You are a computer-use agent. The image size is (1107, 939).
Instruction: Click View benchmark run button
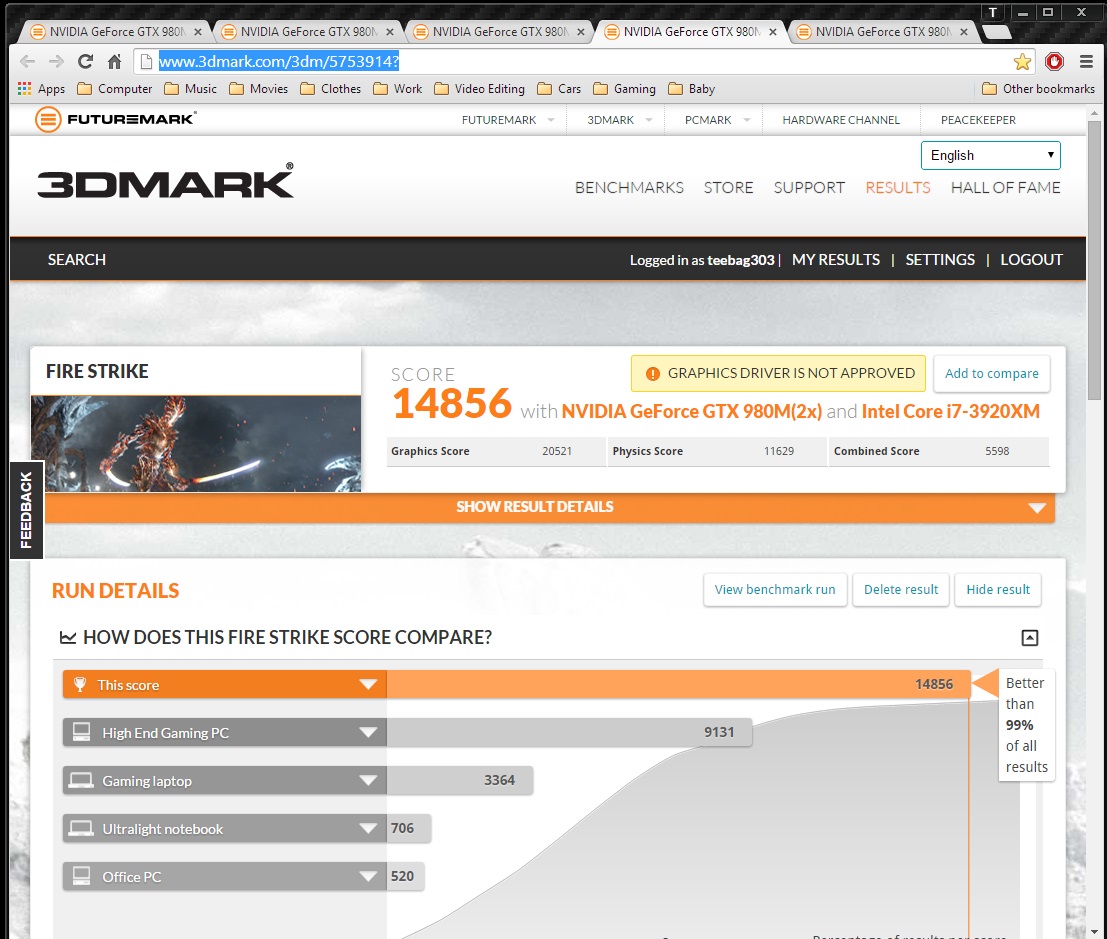pyautogui.click(x=775, y=590)
